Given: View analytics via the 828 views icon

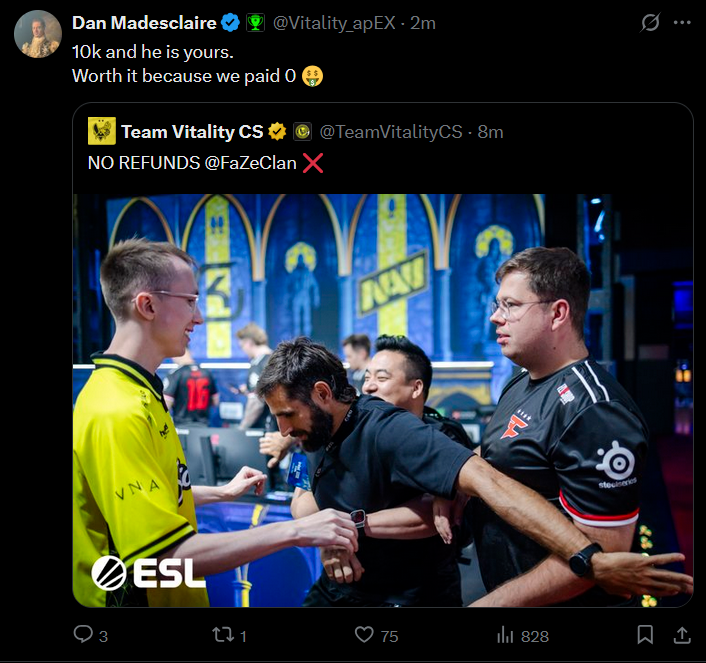Looking at the screenshot, I should [505, 635].
